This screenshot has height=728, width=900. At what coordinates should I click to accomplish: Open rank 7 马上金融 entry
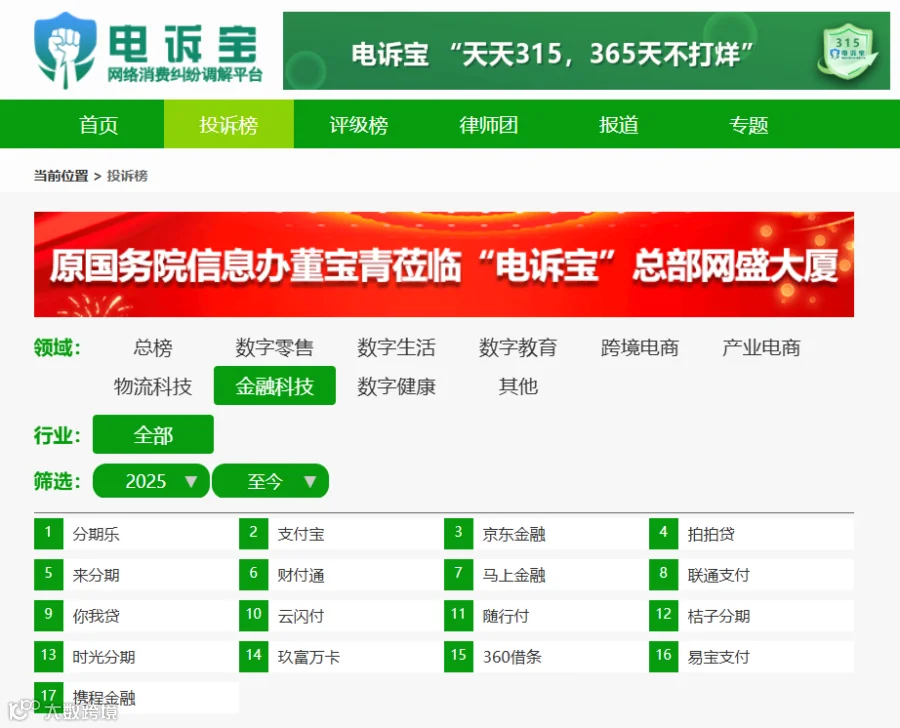tap(546, 575)
